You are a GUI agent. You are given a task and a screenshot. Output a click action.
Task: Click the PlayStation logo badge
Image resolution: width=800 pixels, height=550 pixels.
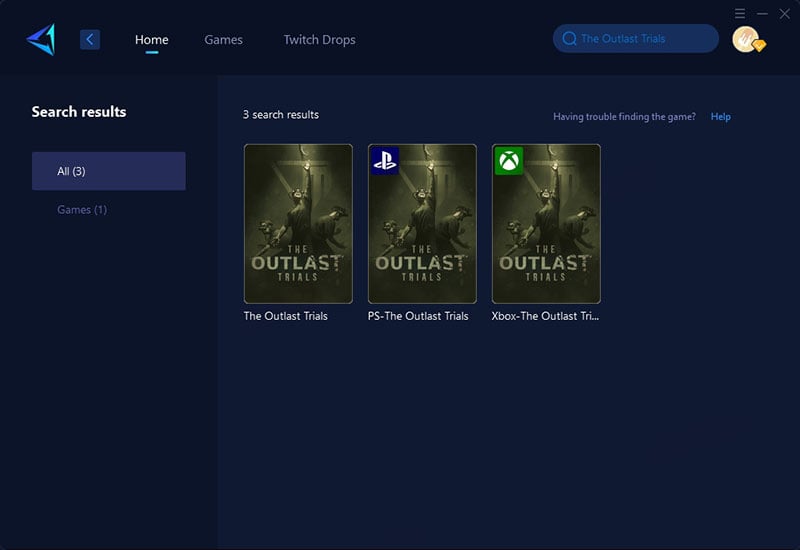pyautogui.click(x=385, y=161)
